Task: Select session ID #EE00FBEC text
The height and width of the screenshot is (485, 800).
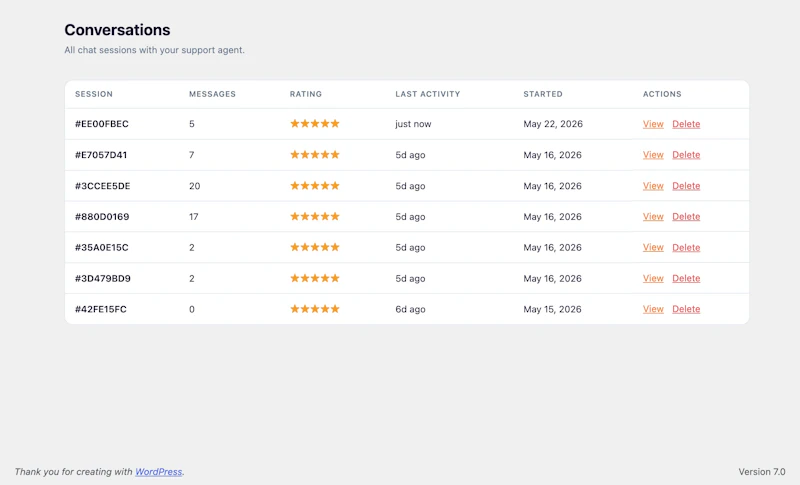Action: [102, 124]
